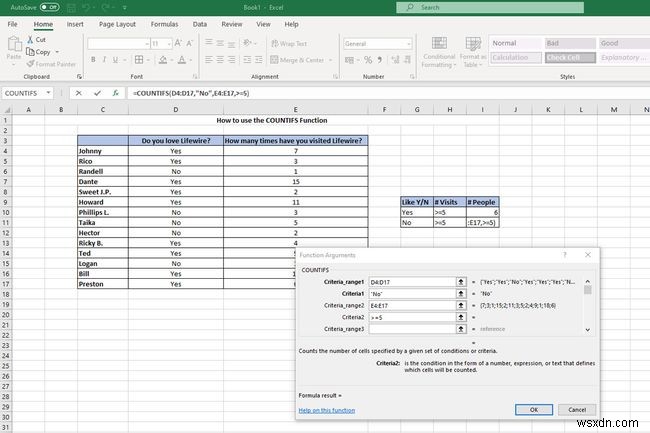Open the Copy options arrow

coord(57,52)
